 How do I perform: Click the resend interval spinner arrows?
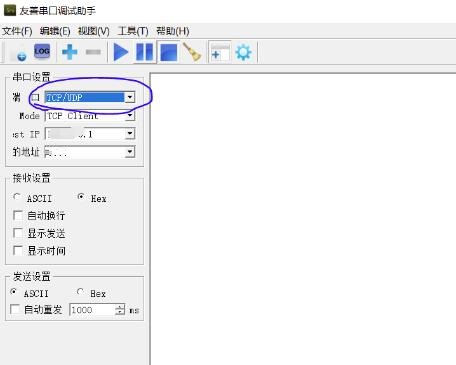pyautogui.click(x=120, y=310)
